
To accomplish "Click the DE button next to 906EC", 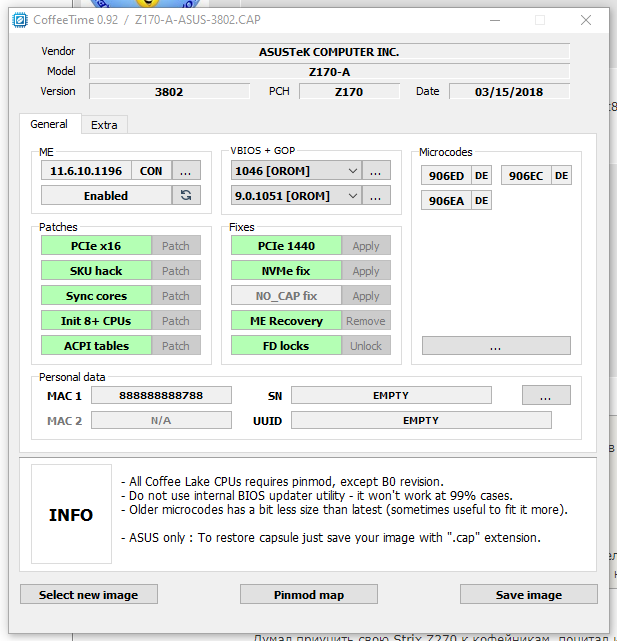I will (x=561, y=175).
